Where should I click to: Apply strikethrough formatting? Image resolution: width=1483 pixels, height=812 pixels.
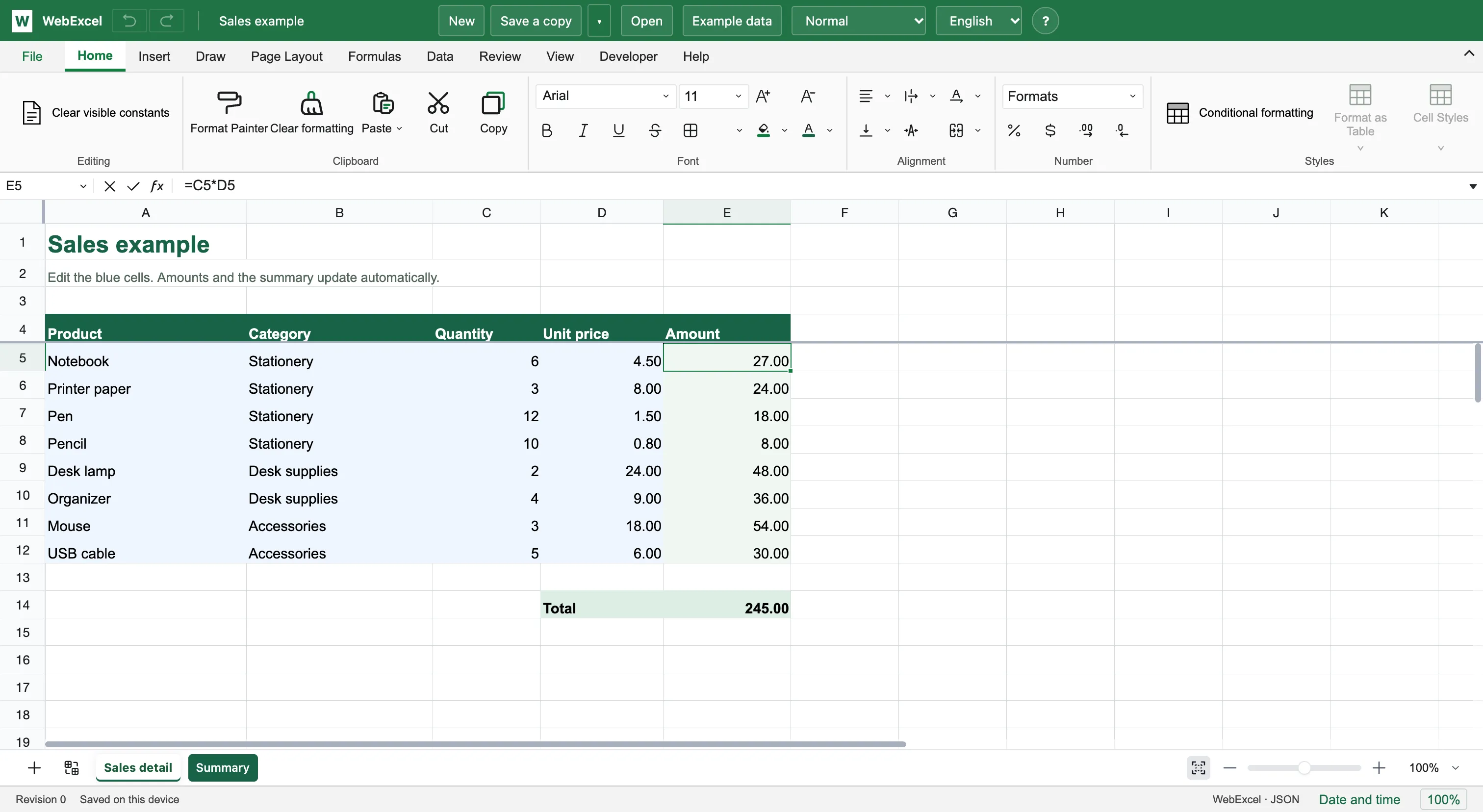(655, 130)
